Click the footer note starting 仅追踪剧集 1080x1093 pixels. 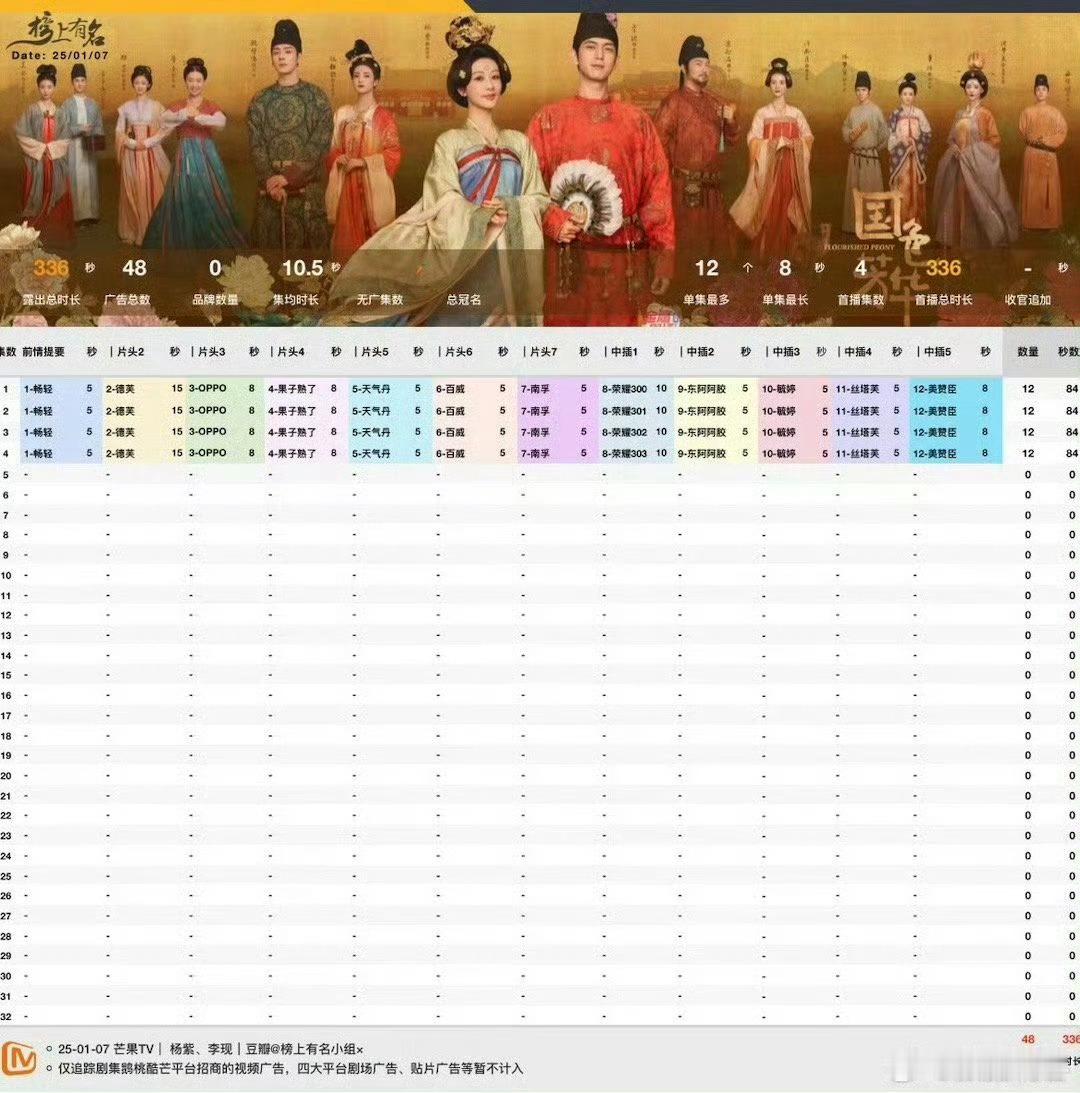point(290,1068)
